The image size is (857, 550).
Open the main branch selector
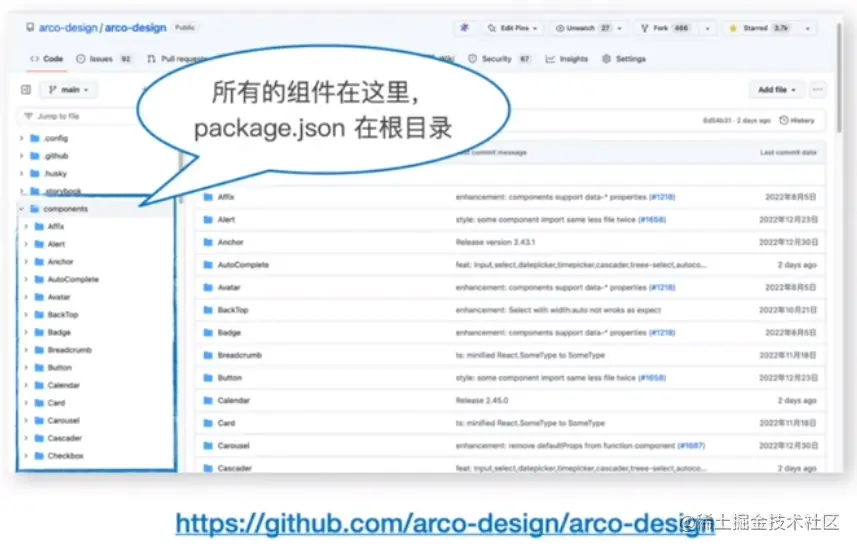tap(68, 89)
